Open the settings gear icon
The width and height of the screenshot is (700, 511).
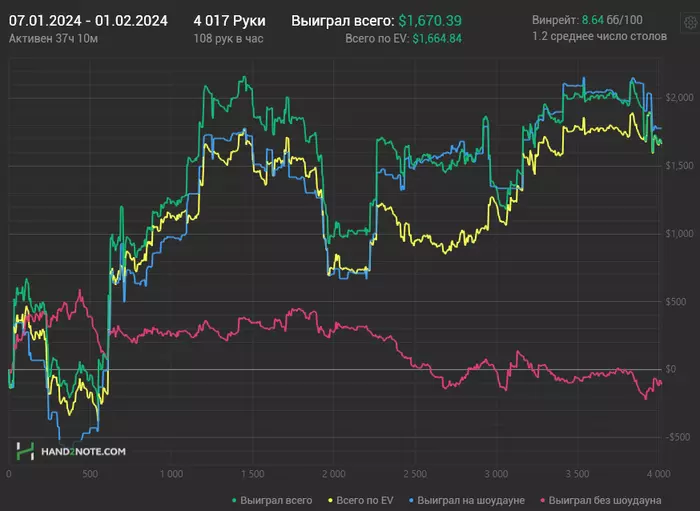coord(690,22)
